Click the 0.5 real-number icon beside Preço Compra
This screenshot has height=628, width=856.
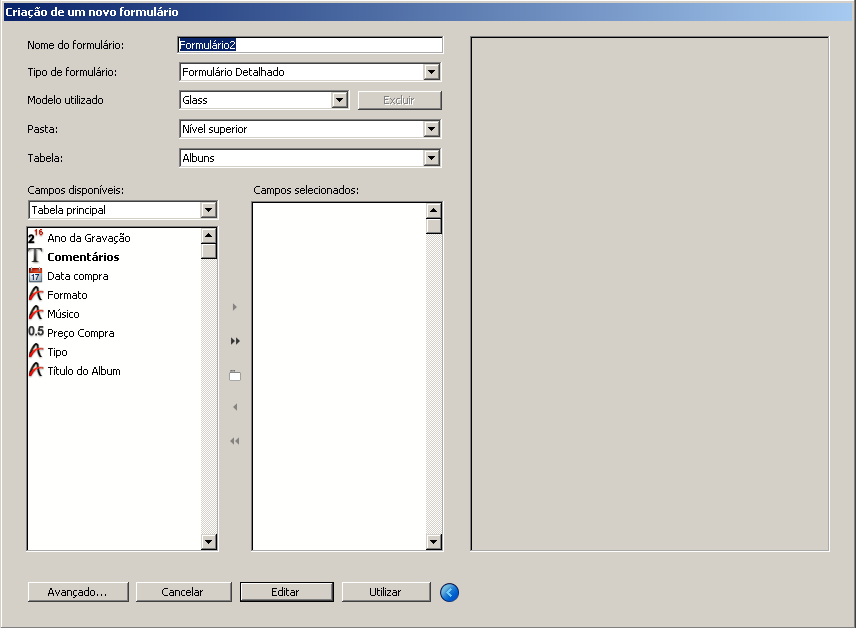tap(36, 333)
